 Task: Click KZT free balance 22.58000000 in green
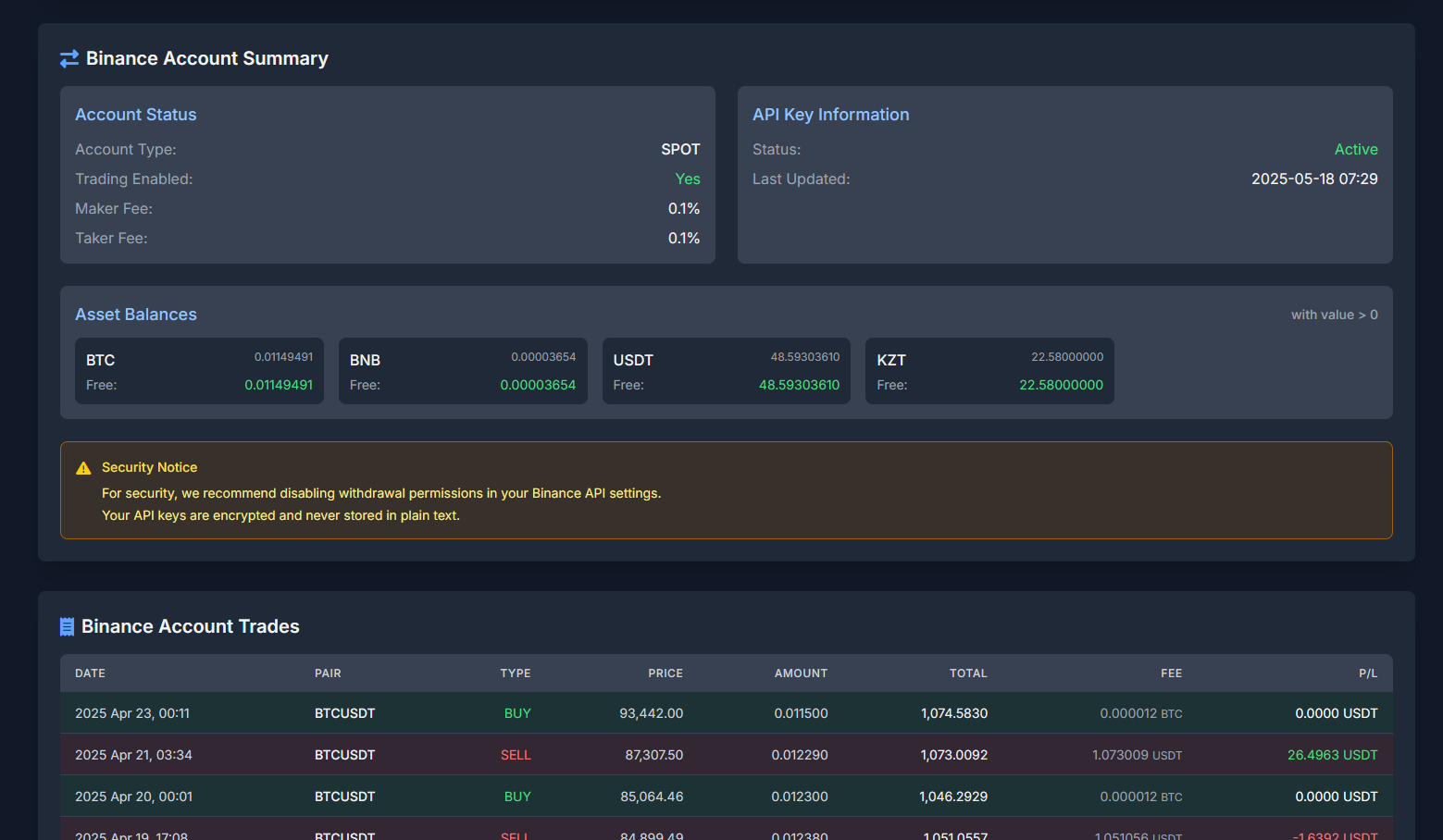tap(1061, 385)
